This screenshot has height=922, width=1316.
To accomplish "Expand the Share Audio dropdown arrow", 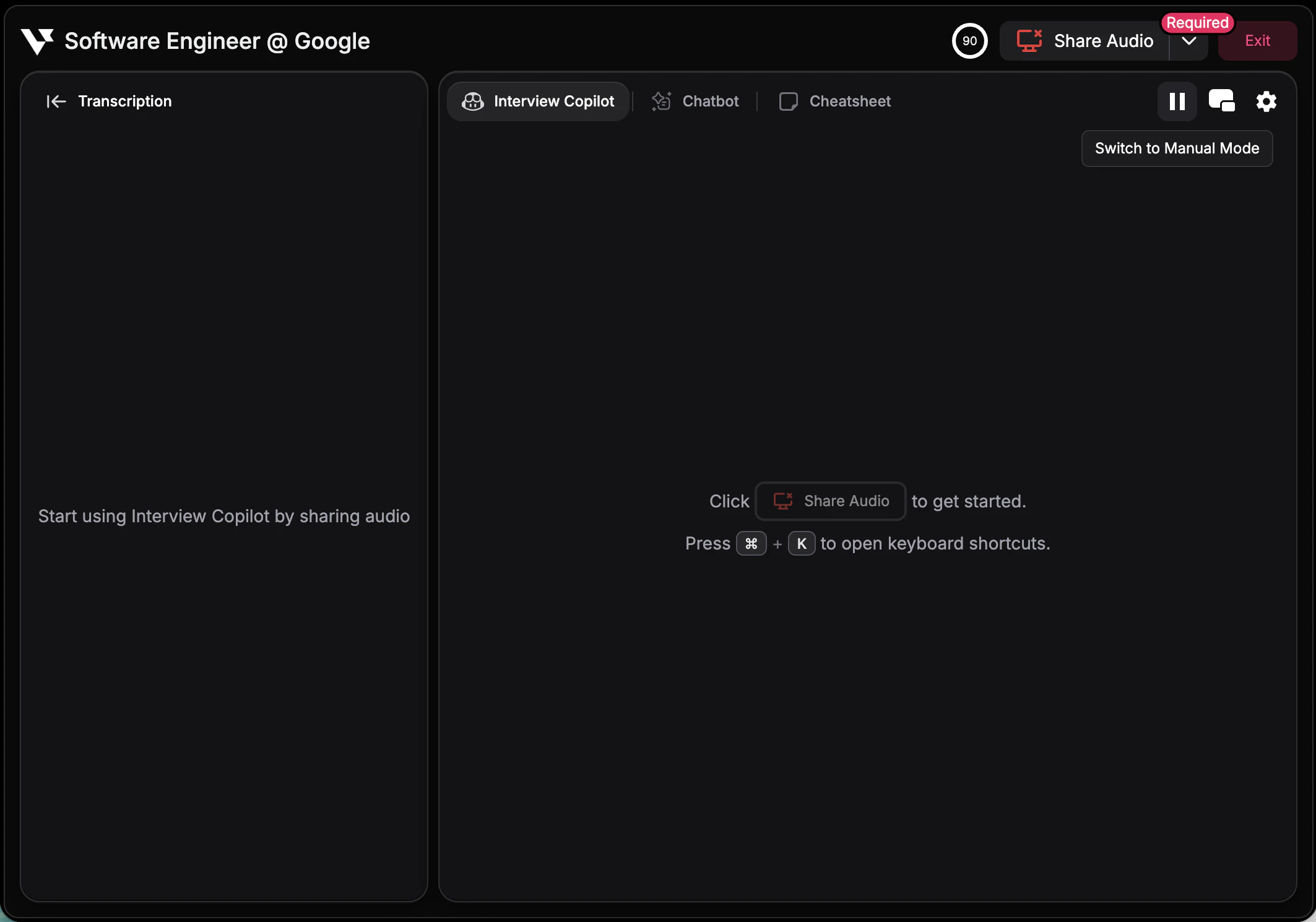I will point(1188,41).
